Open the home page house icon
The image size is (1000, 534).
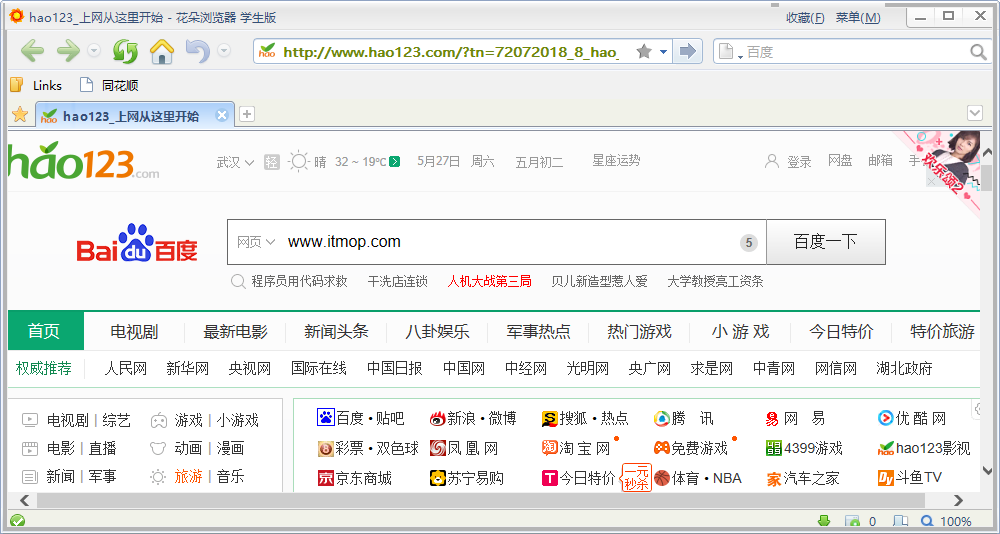pos(162,51)
